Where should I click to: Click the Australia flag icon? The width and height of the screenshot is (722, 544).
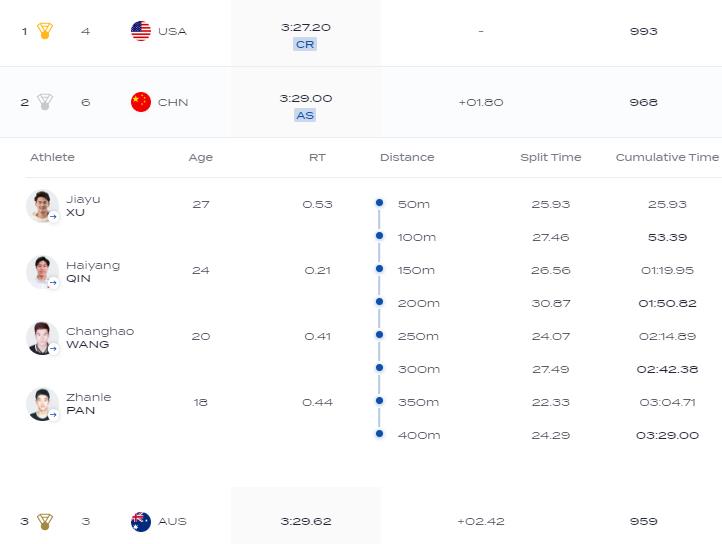[x=141, y=521]
